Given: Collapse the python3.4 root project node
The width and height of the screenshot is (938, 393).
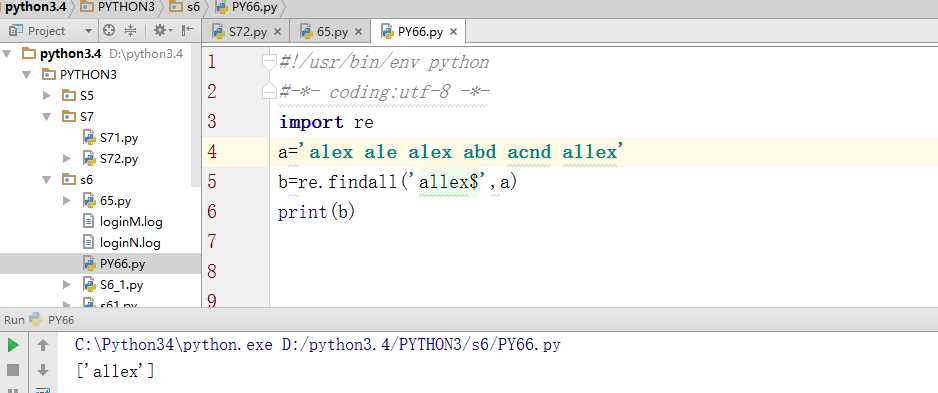Looking at the screenshot, I should (x=7, y=54).
